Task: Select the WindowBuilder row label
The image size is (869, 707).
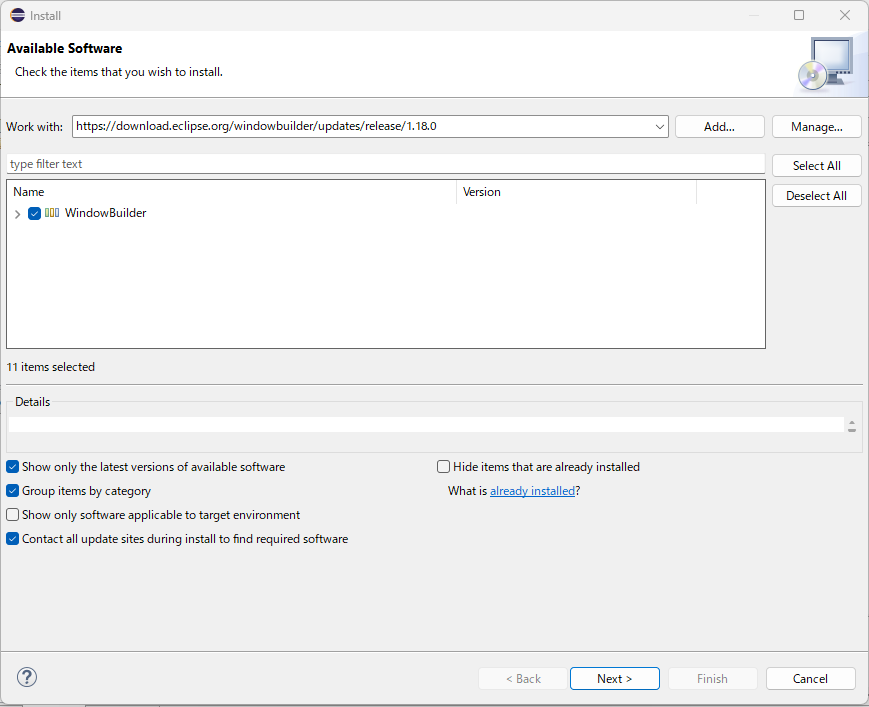Action: pyautogui.click(x=105, y=213)
